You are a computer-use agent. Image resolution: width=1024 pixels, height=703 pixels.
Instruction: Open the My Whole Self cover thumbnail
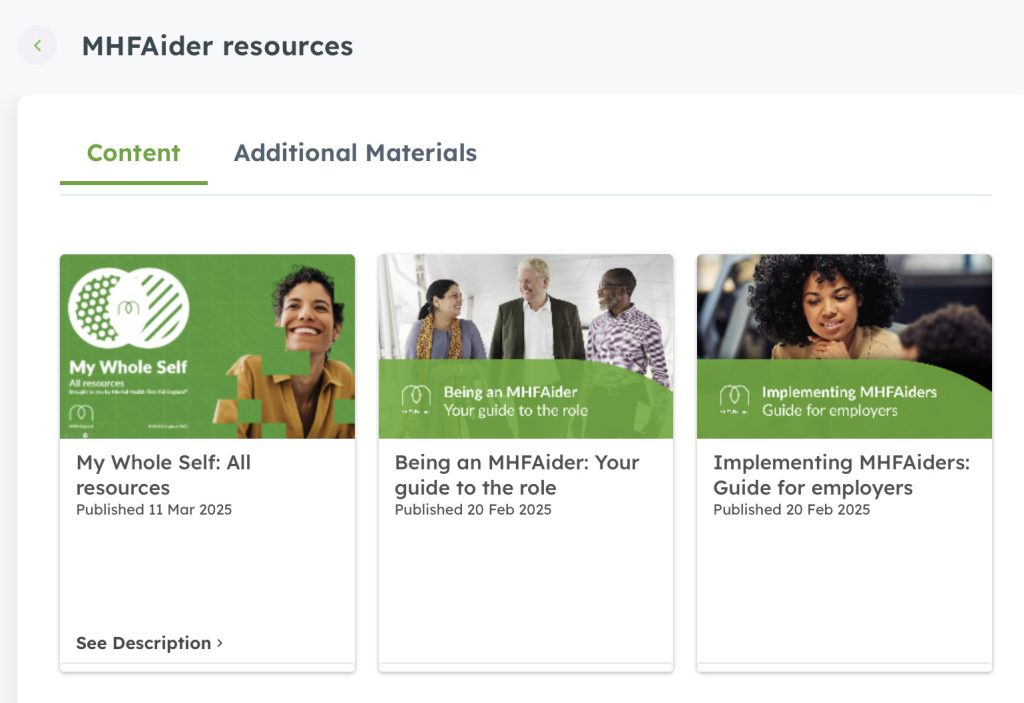pos(208,346)
